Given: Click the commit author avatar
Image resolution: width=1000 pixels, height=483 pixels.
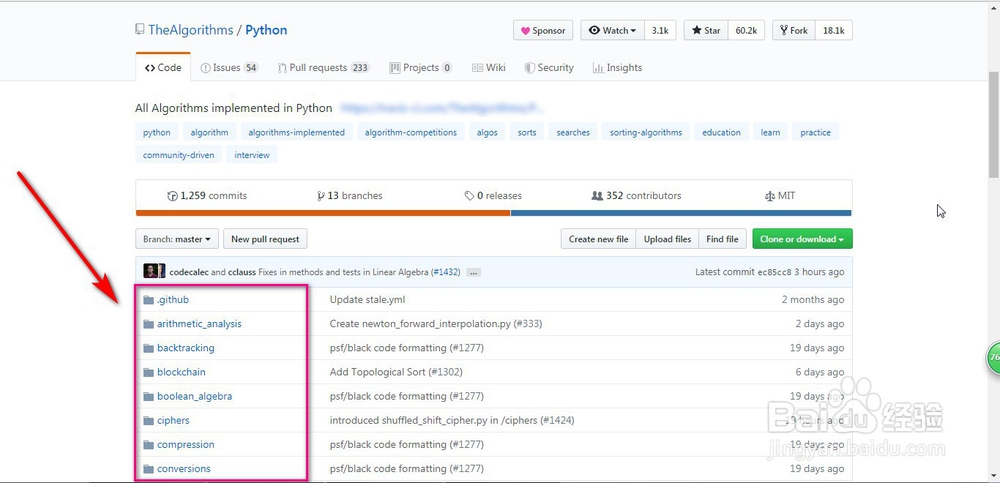Looking at the screenshot, I should click(154, 271).
